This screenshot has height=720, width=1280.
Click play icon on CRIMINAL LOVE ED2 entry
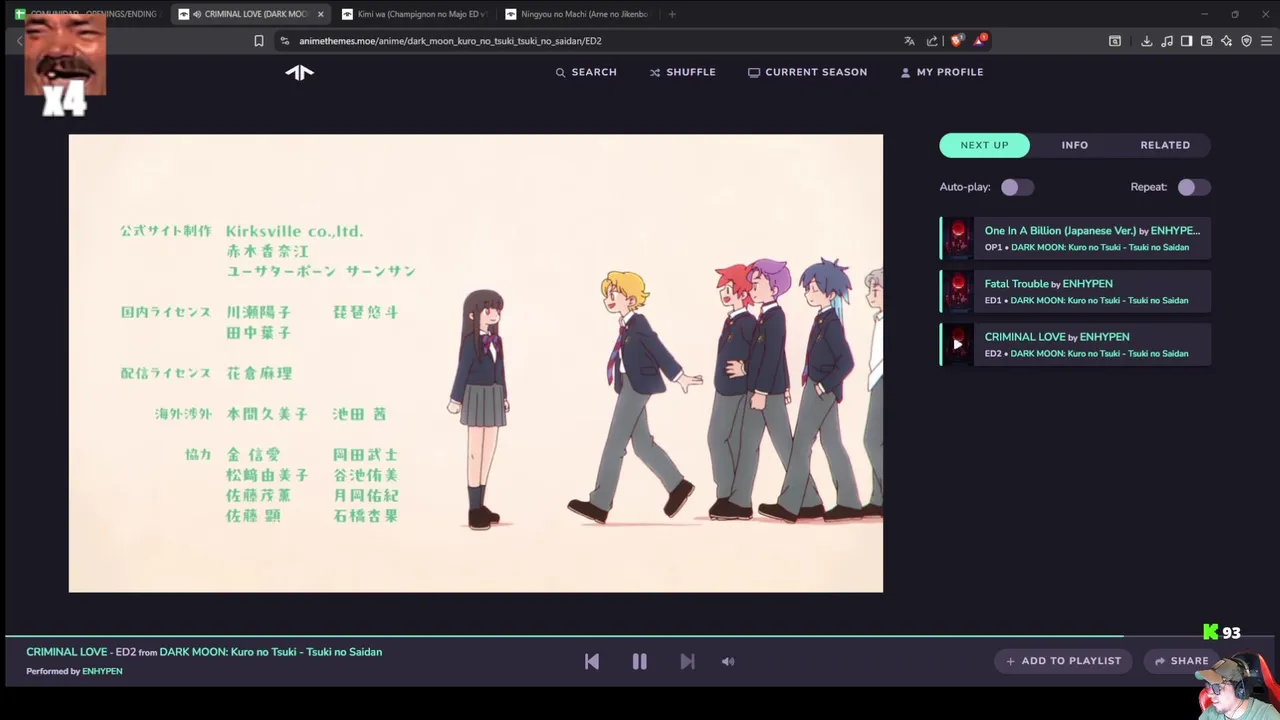tap(958, 344)
